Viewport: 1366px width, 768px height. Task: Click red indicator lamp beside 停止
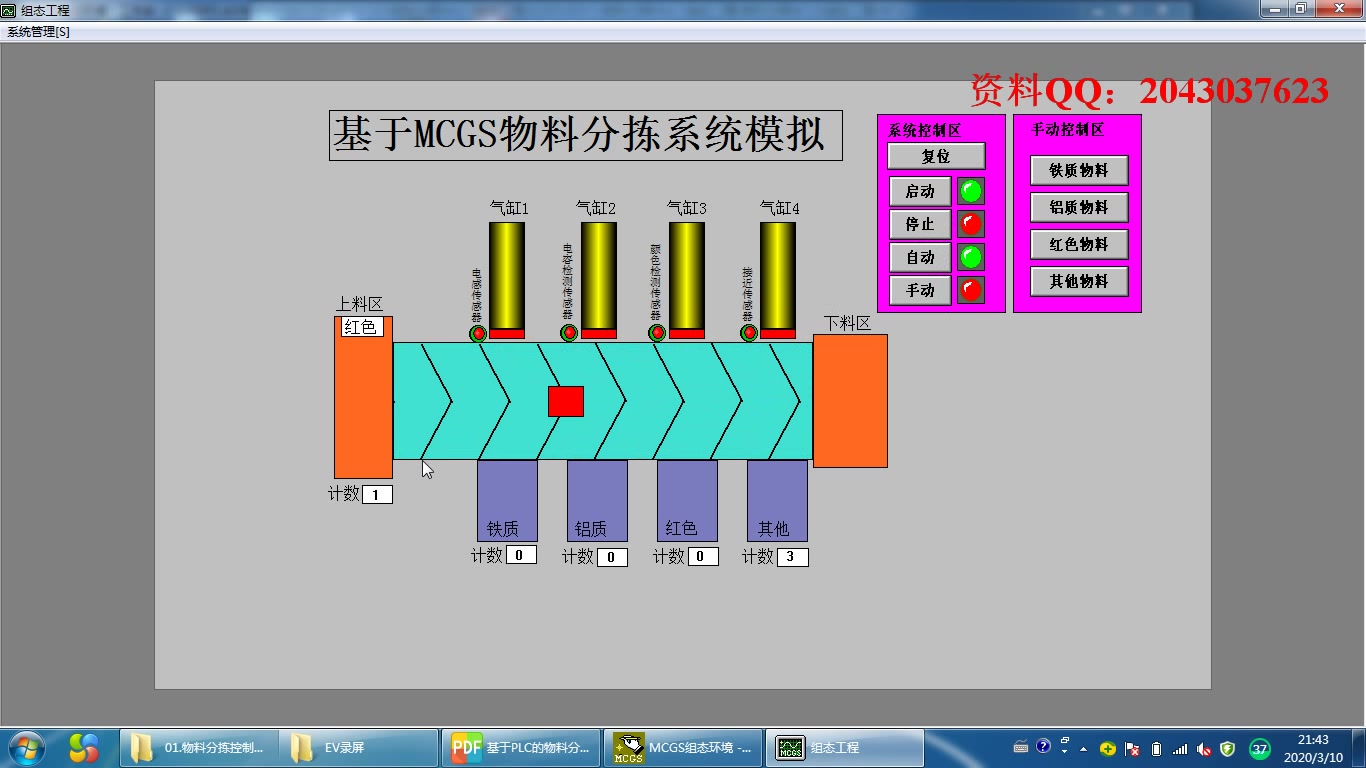[x=971, y=224]
